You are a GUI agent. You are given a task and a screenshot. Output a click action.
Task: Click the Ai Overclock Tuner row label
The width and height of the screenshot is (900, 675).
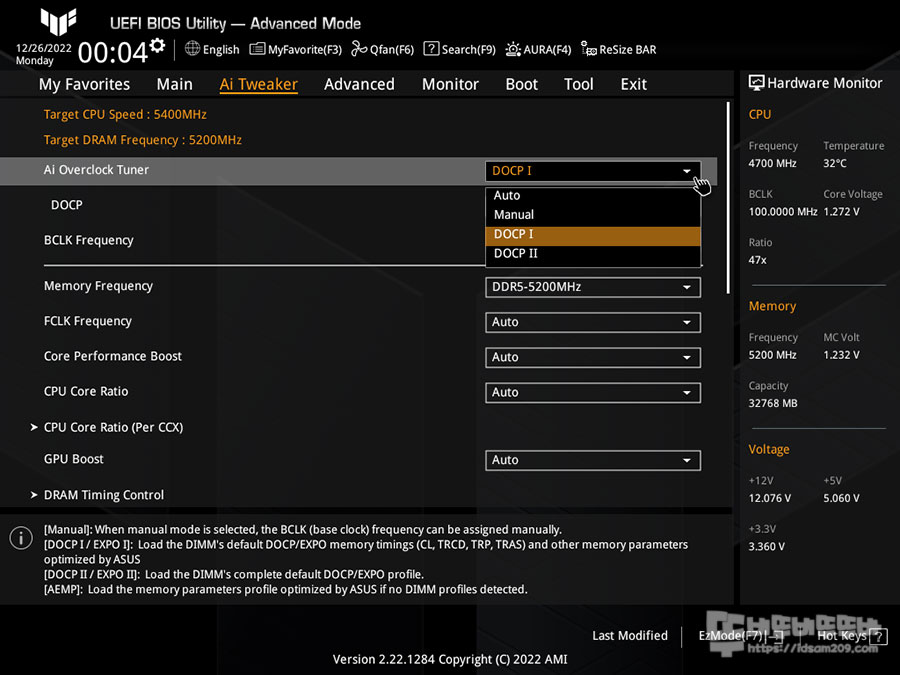point(96,170)
